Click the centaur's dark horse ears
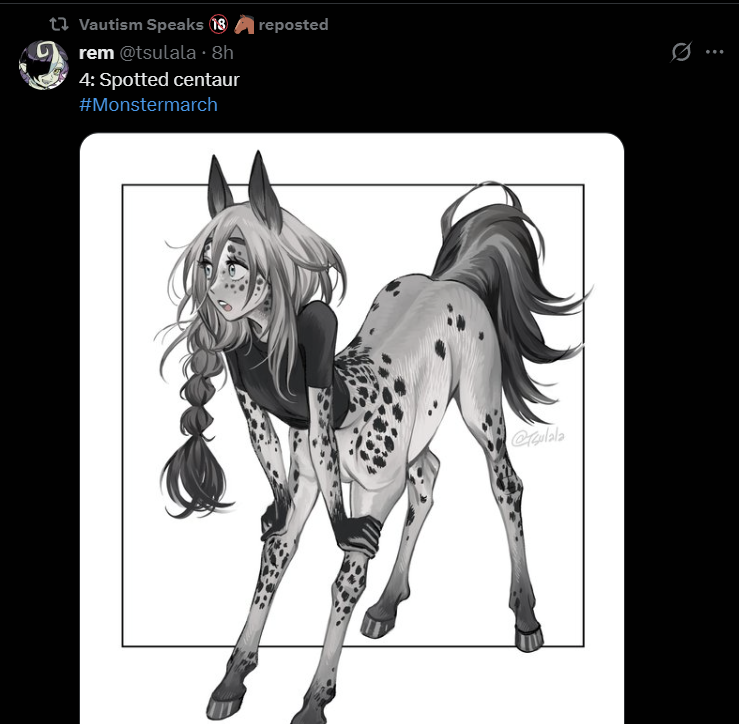This screenshot has width=739, height=724. tap(245, 189)
